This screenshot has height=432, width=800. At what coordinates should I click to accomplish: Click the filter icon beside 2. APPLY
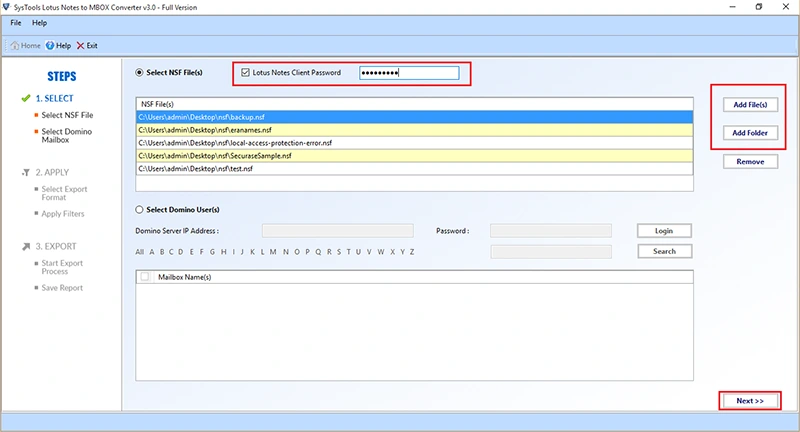click(x=26, y=172)
